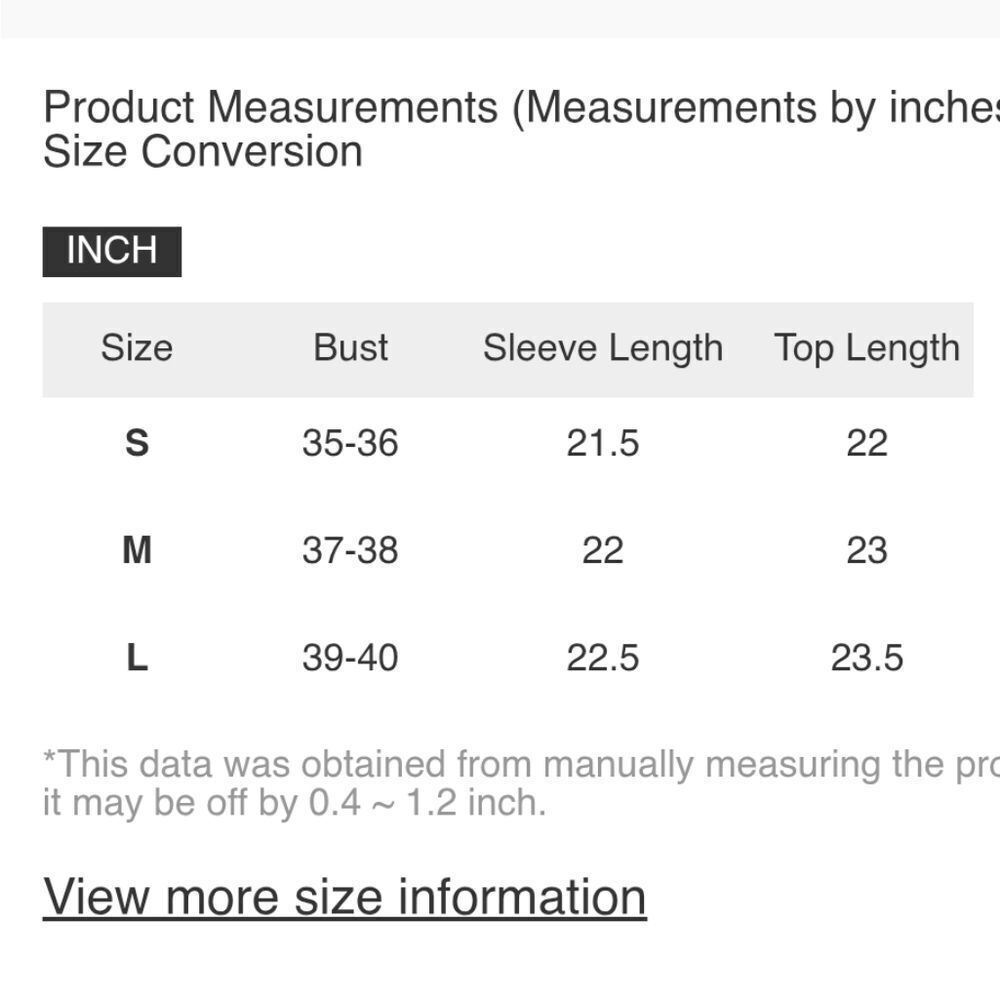Open the View more size information link

(344, 896)
